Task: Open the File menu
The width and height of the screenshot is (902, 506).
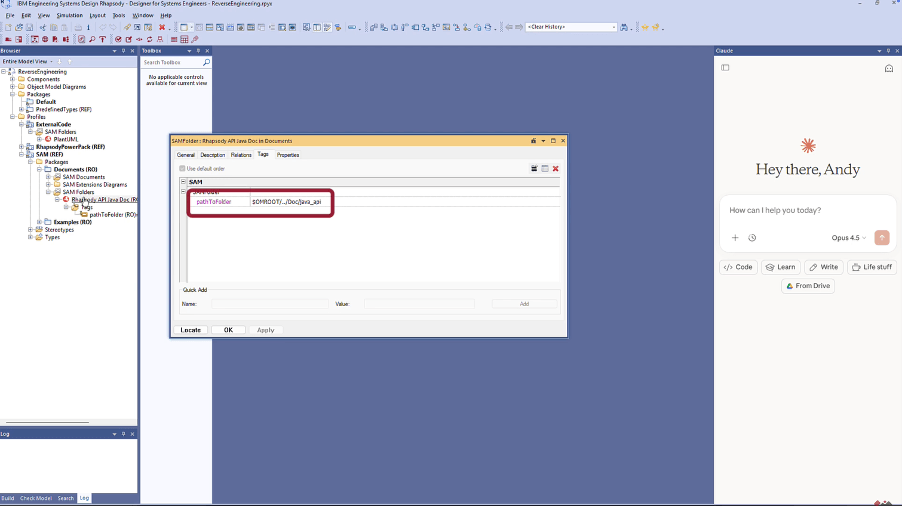Action: [x=10, y=16]
